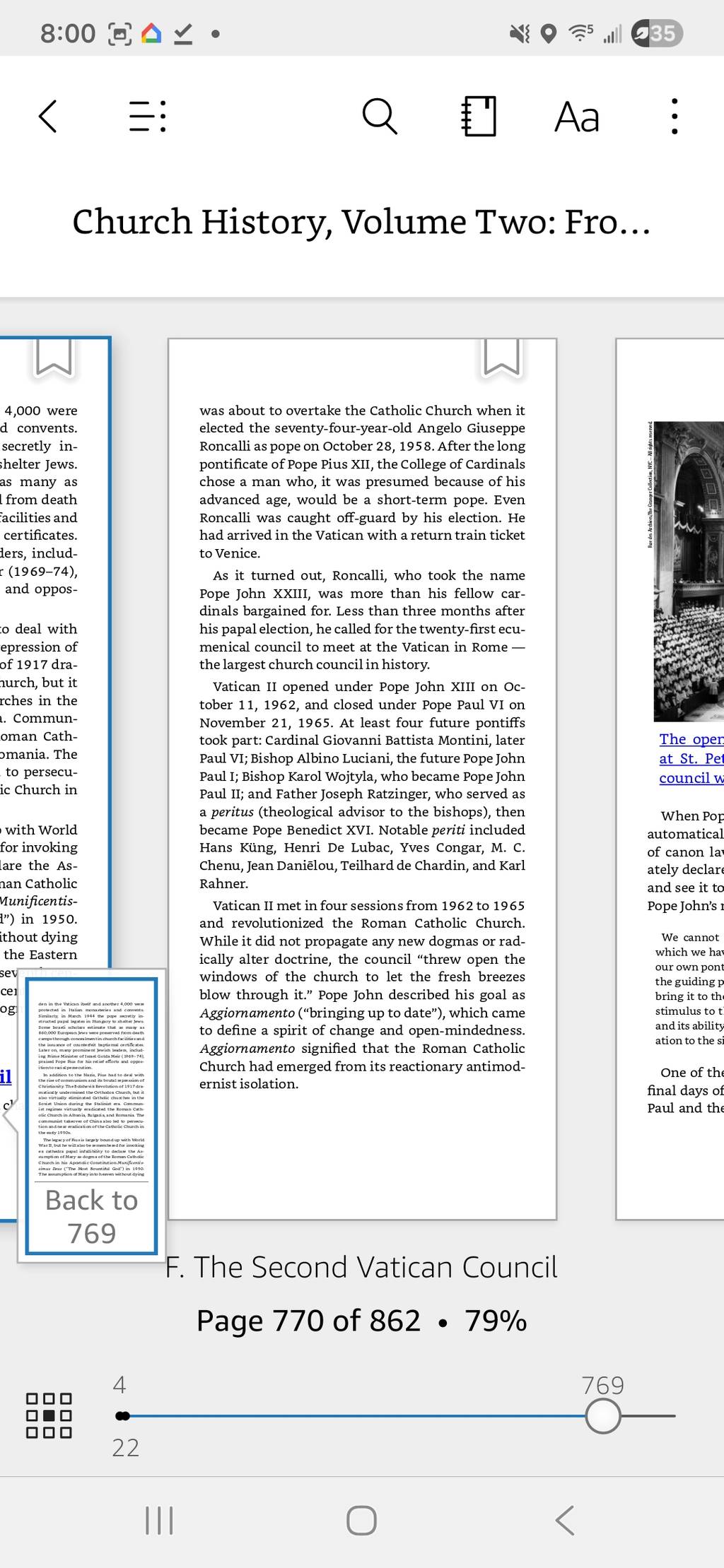
Task: Switch to page grid view icon
Action: 49,1415
